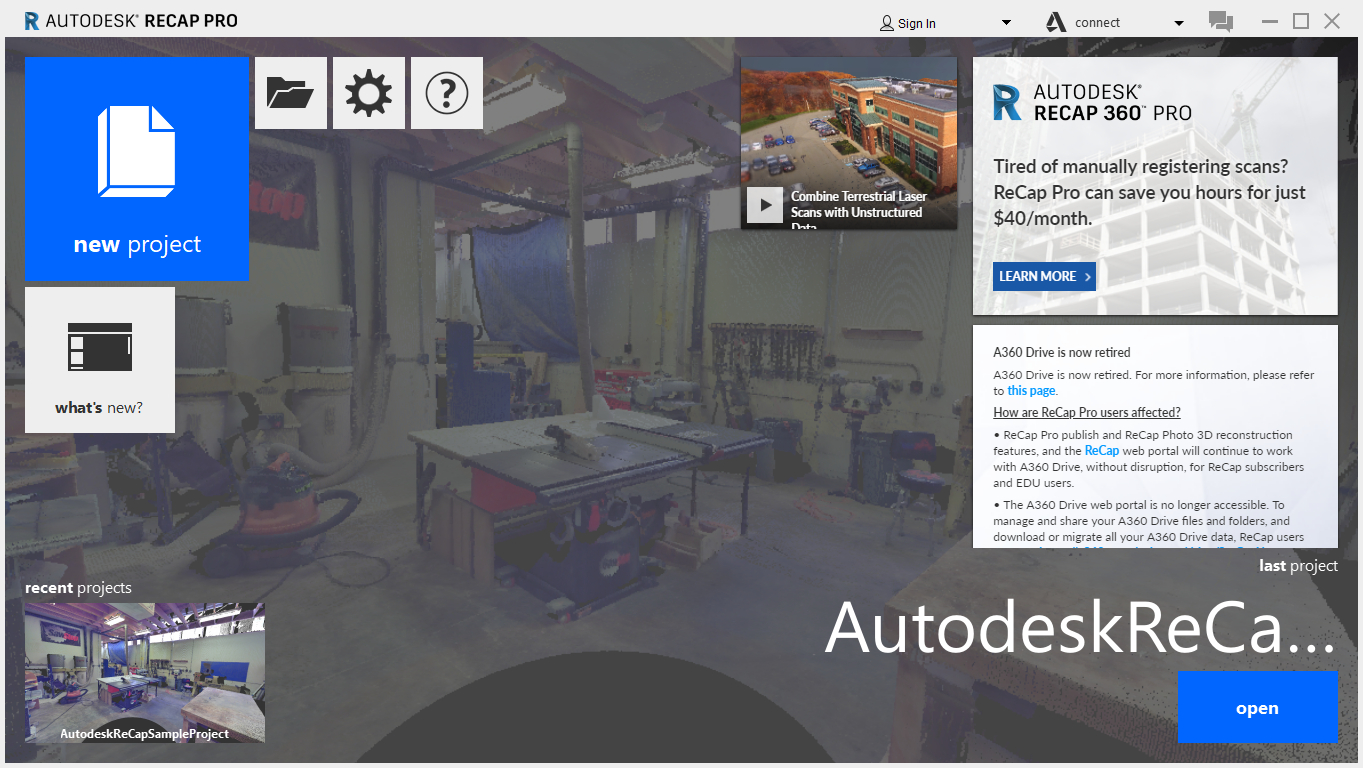The height and width of the screenshot is (768, 1363).
Task: Expand the Sign In dropdown arrow
Action: (1006, 23)
